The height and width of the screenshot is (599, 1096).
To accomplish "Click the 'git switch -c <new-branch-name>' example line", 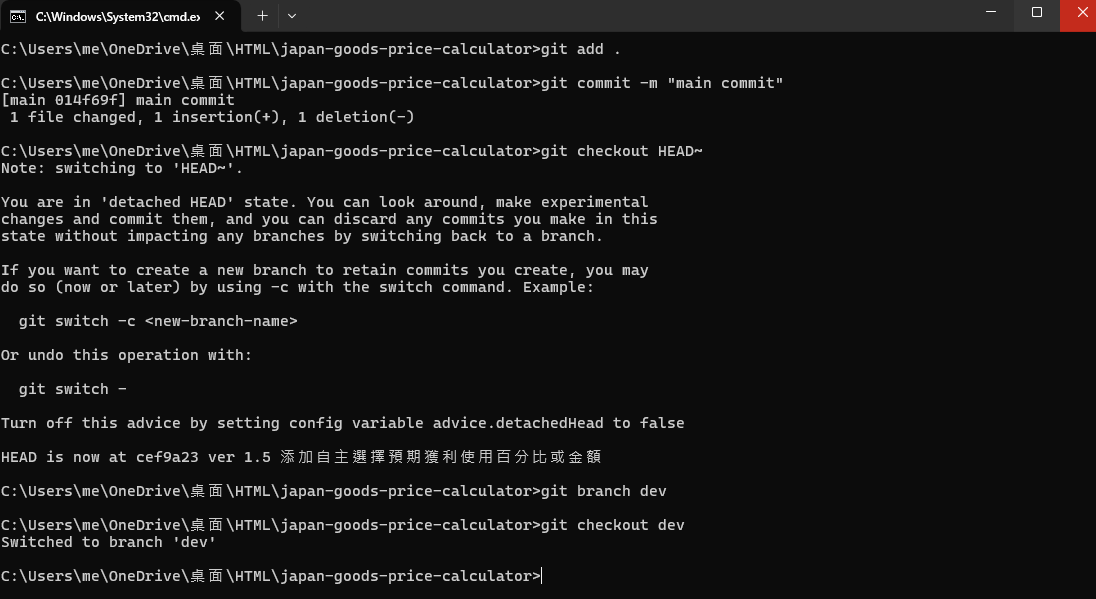I will pos(158,322).
